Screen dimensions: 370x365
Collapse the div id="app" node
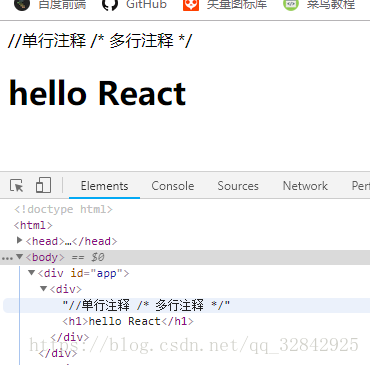click(x=32, y=273)
